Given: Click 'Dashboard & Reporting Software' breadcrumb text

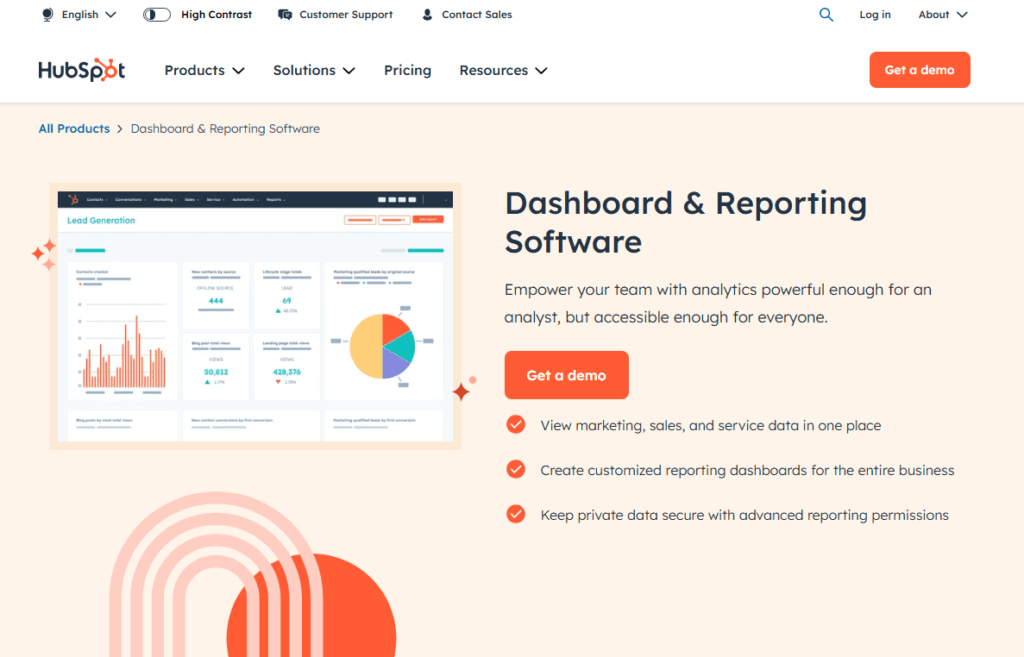Looking at the screenshot, I should click(225, 129).
